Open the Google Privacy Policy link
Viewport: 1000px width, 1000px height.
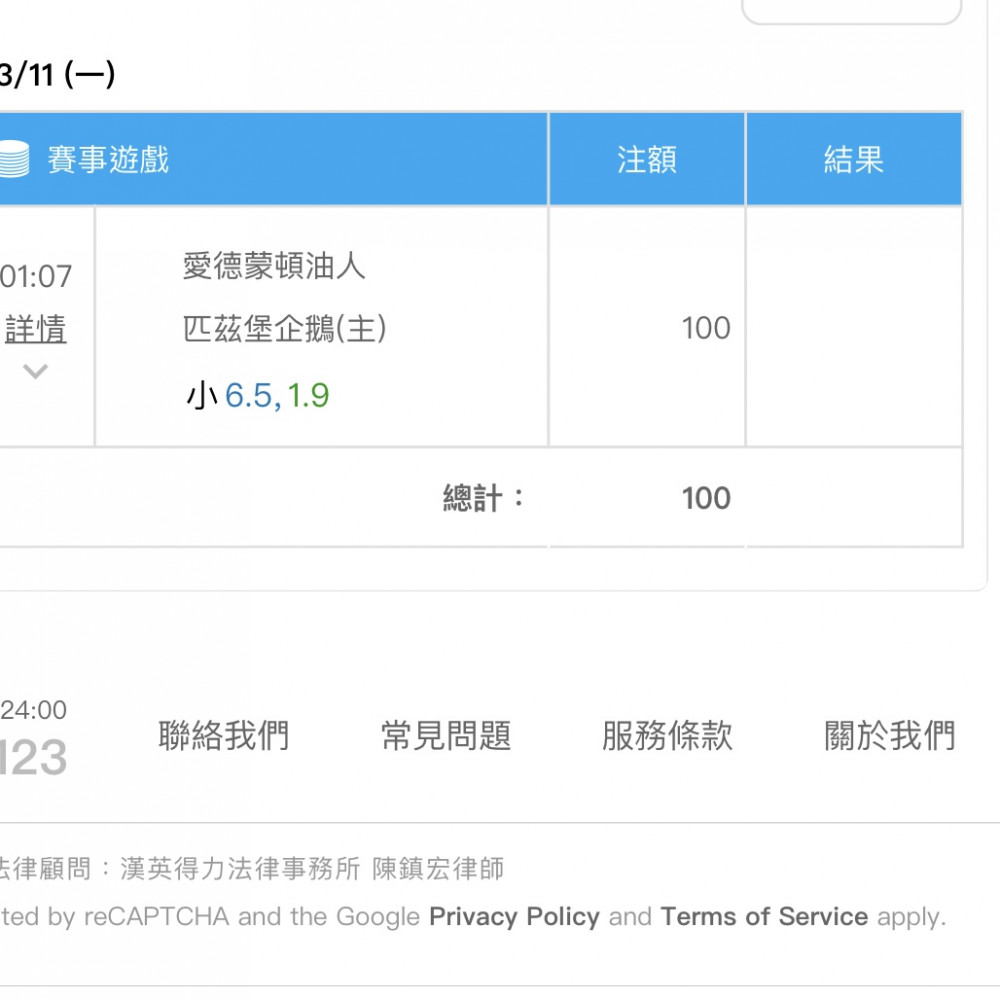[514, 916]
